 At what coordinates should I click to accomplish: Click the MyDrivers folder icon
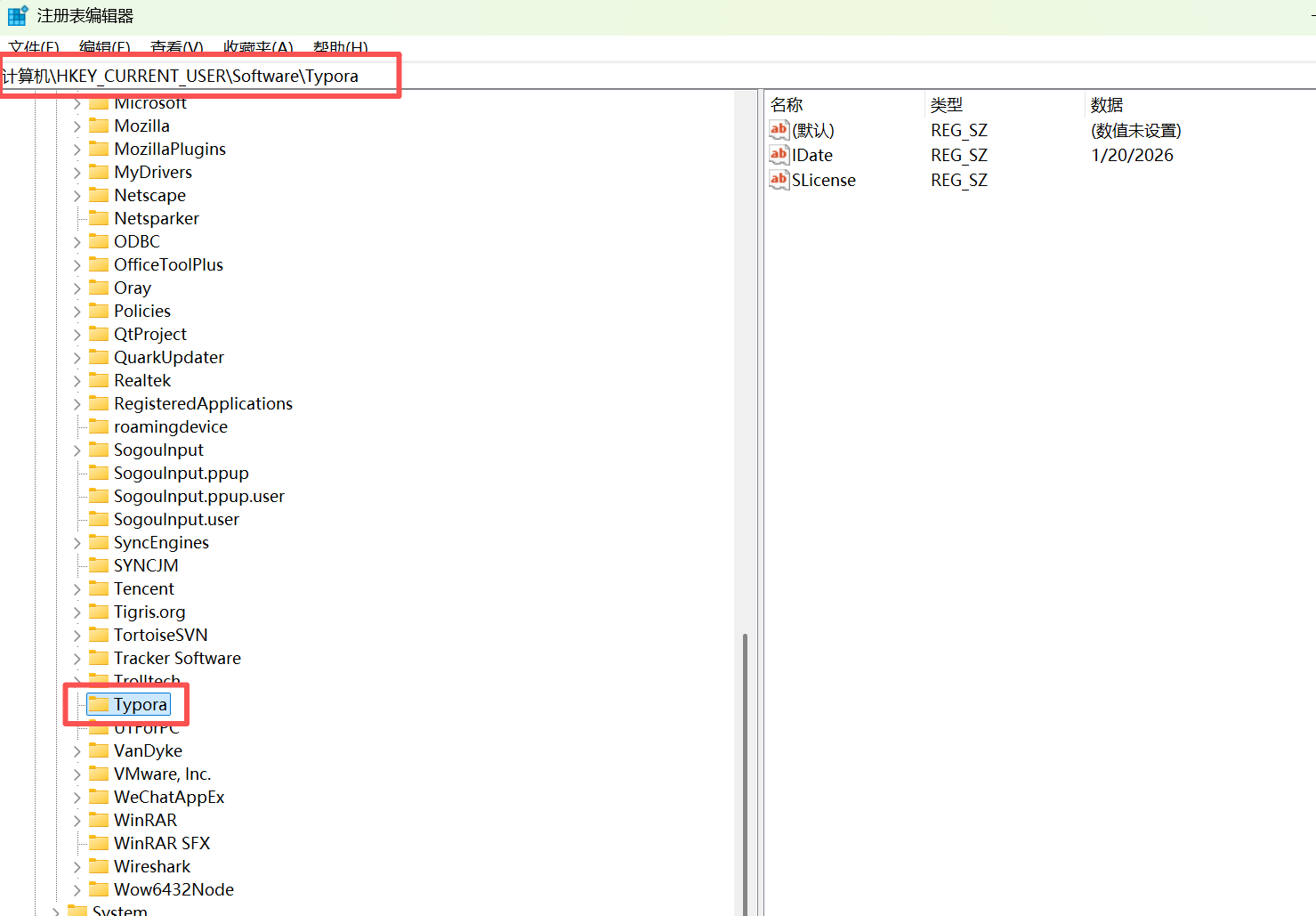click(99, 172)
